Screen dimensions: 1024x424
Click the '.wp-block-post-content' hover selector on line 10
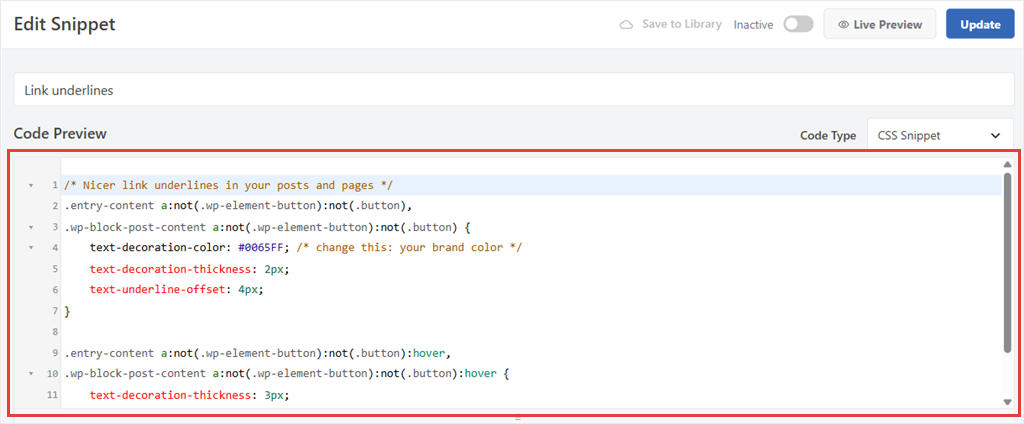tap(135, 374)
